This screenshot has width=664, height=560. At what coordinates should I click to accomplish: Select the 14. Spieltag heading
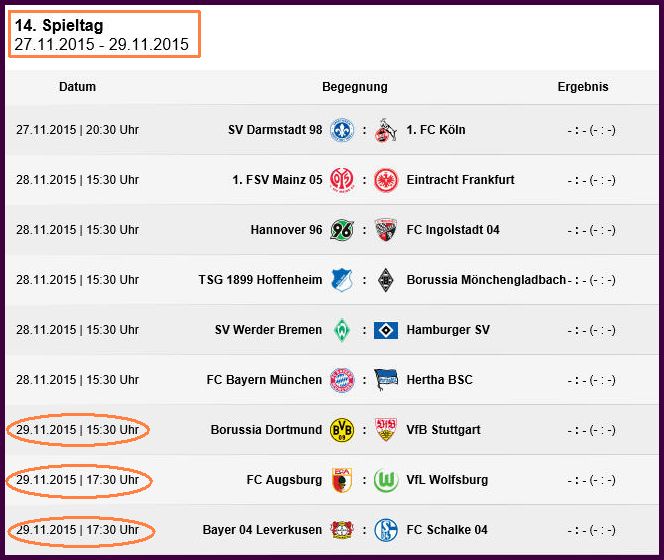click(x=59, y=25)
